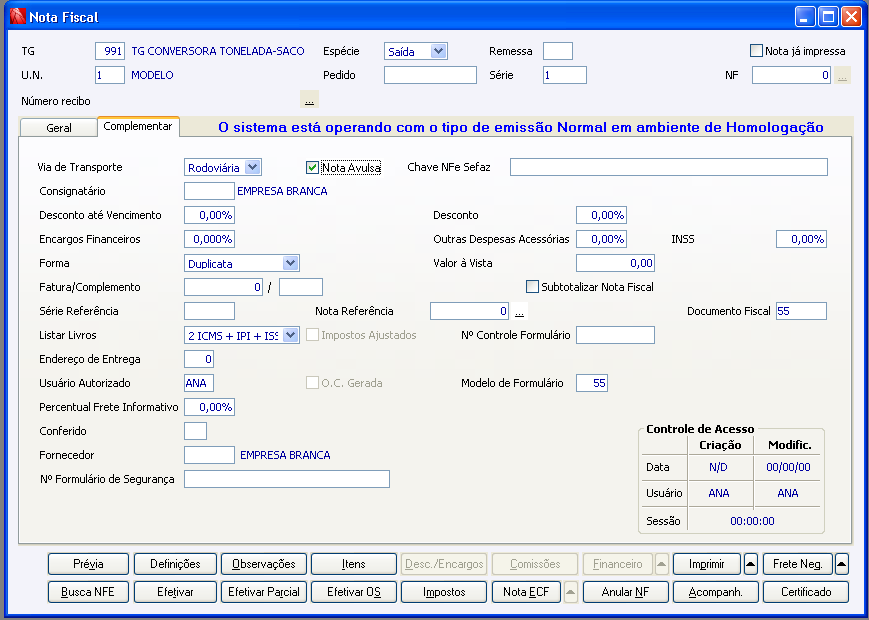The height and width of the screenshot is (620, 869).
Task: Open the Certificado button
Action: click(806, 592)
